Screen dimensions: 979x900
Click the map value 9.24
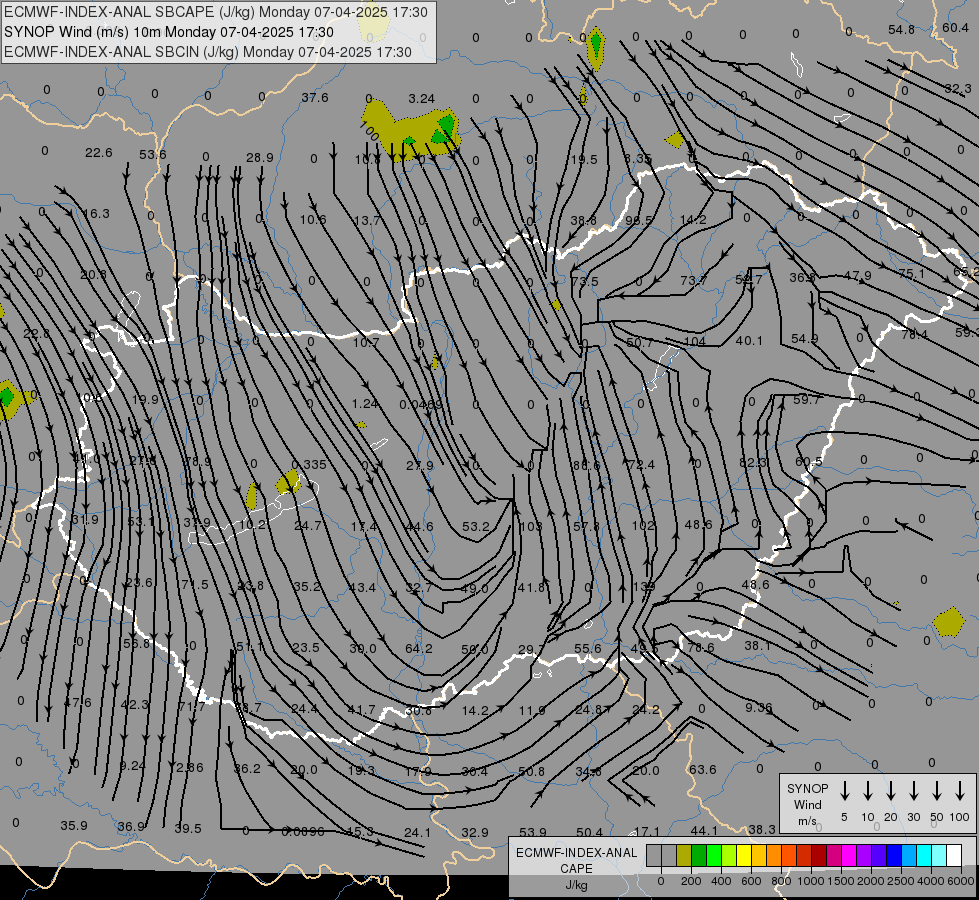(132, 766)
